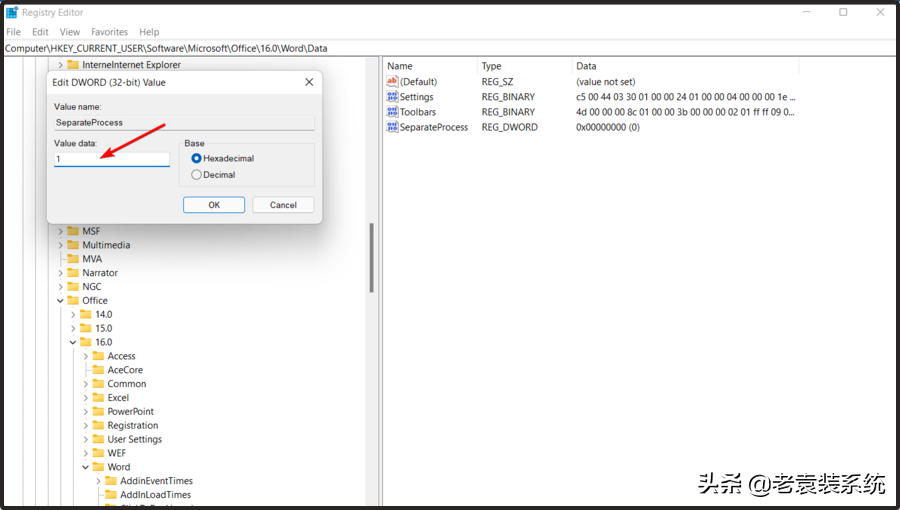900x510 pixels.
Task: Click the PowerPoint folder icon
Action: tap(98, 412)
